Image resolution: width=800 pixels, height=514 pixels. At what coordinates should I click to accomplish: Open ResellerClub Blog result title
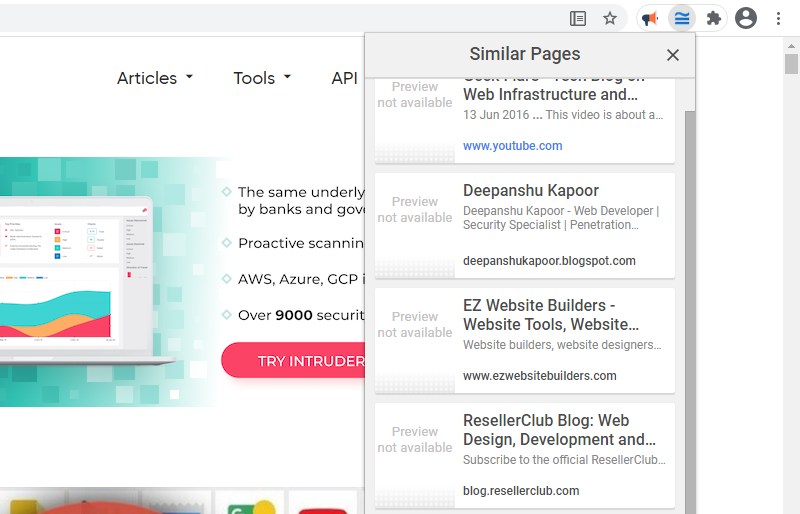click(559, 430)
